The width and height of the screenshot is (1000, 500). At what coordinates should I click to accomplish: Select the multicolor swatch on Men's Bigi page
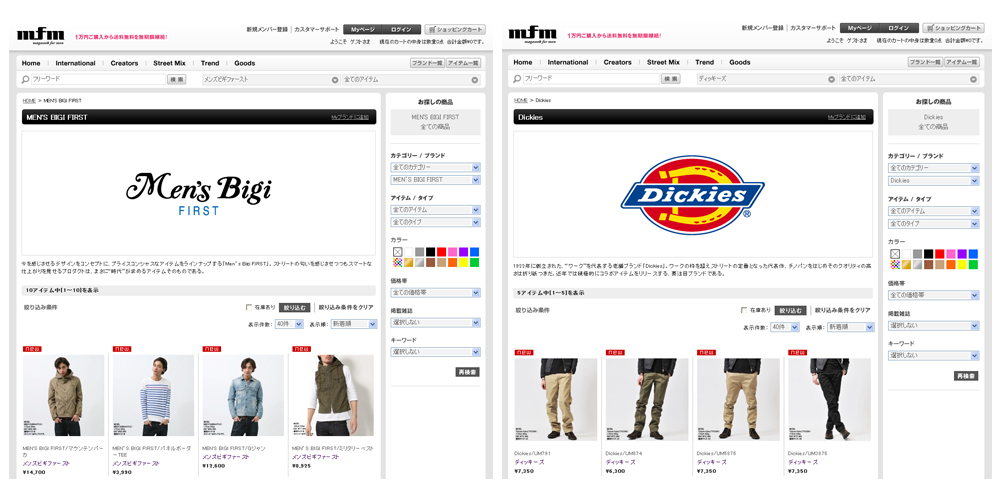point(397,263)
